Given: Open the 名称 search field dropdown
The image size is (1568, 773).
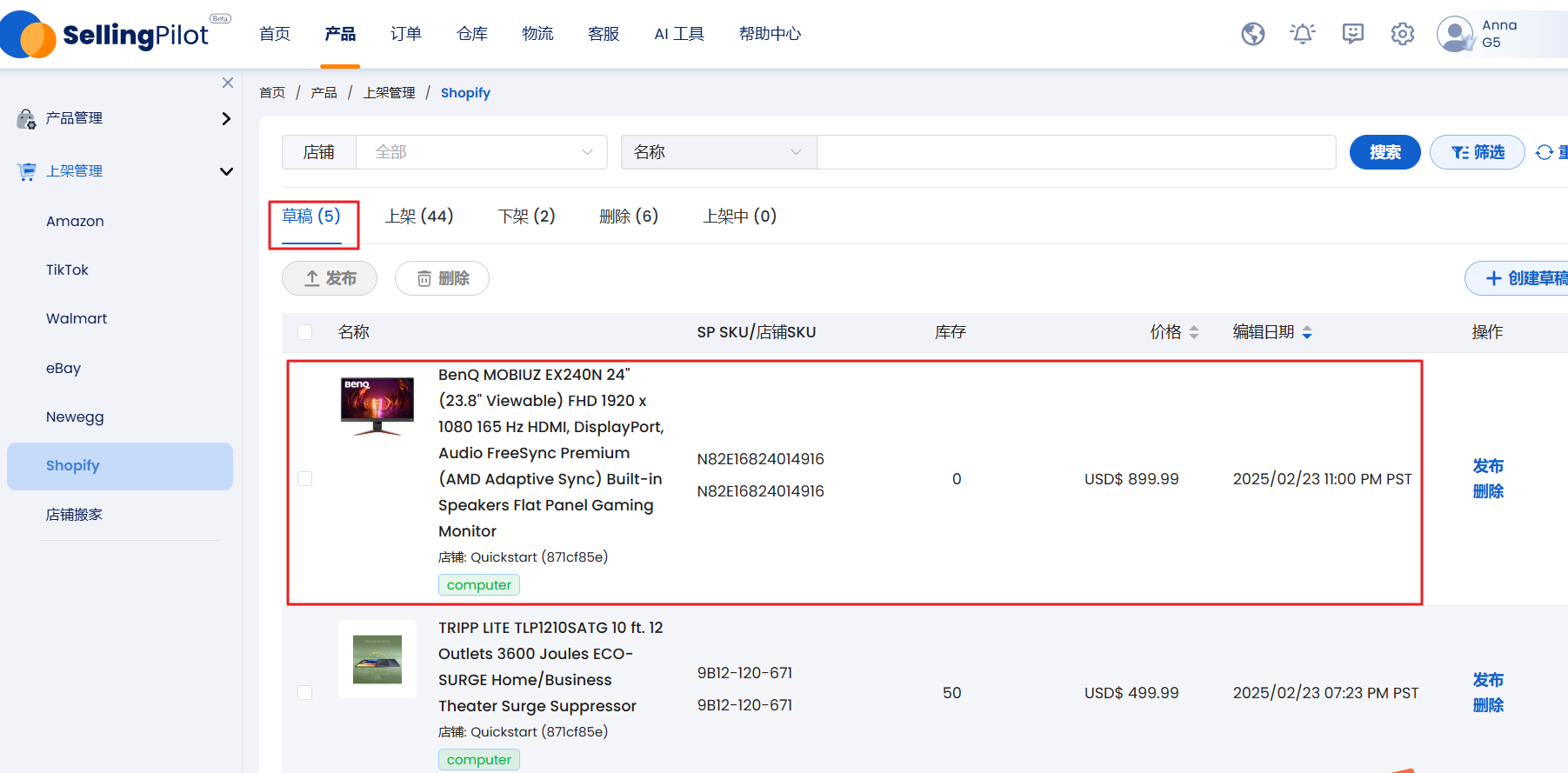Looking at the screenshot, I should pyautogui.click(x=718, y=152).
